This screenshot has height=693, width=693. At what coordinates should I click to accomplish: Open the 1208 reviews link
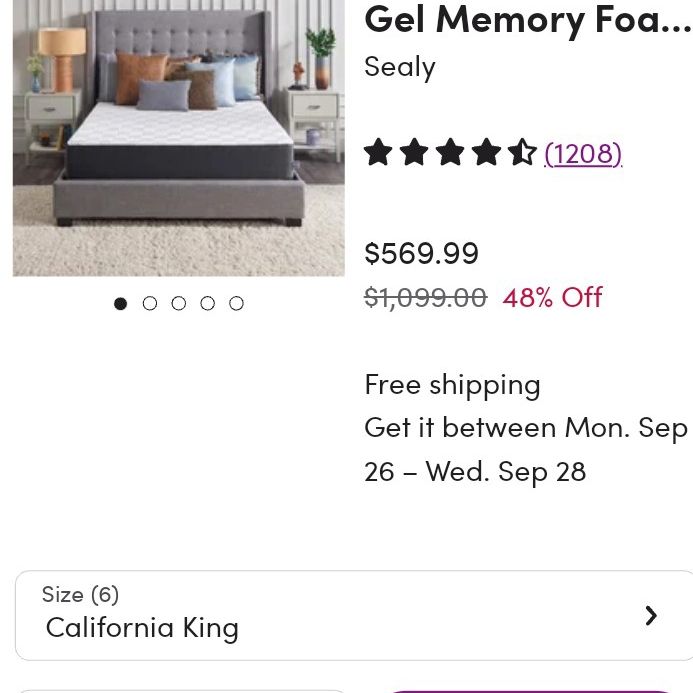click(x=583, y=154)
